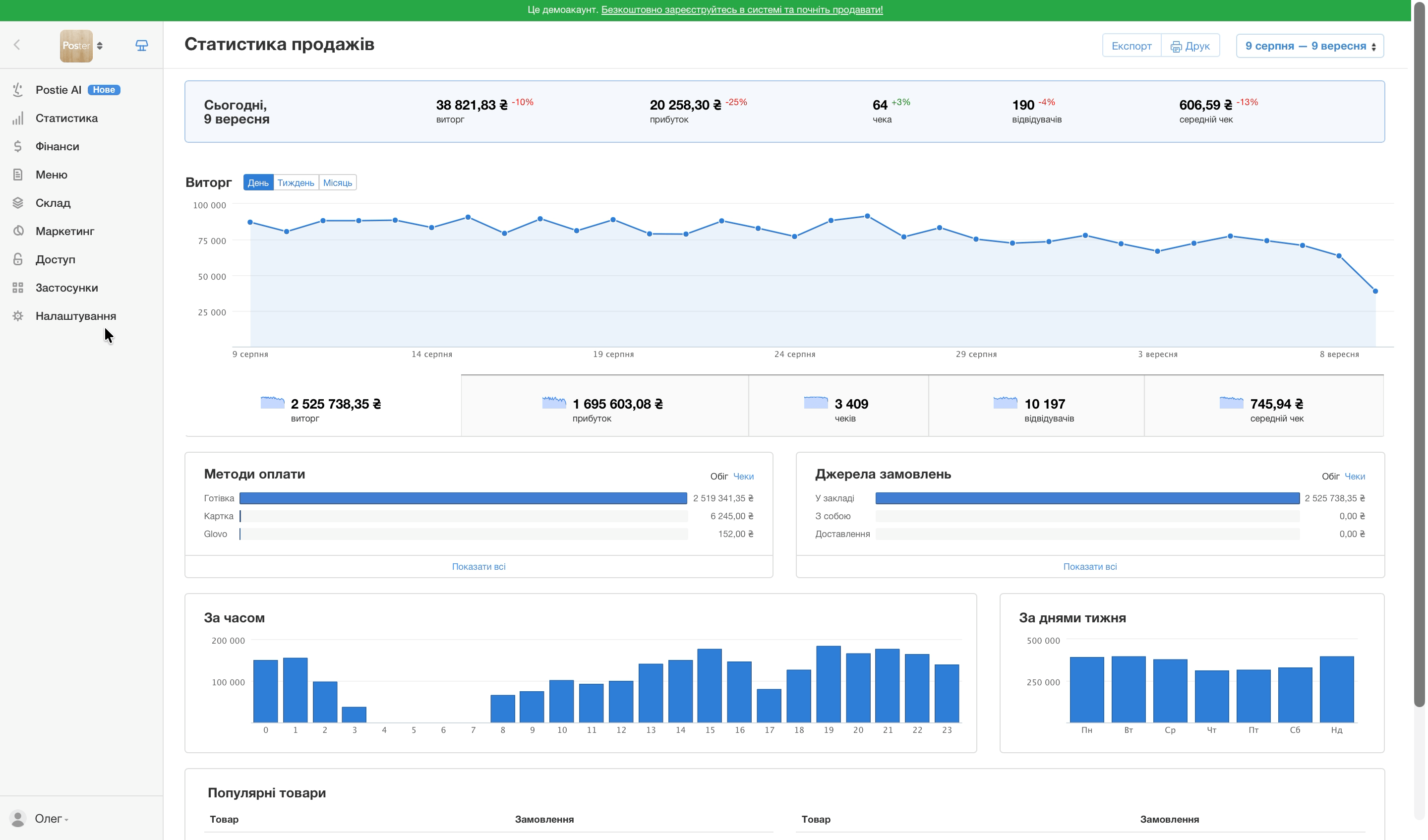Click the Фінанси dollar icon
The width and height of the screenshot is (1428, 840).
18,146
